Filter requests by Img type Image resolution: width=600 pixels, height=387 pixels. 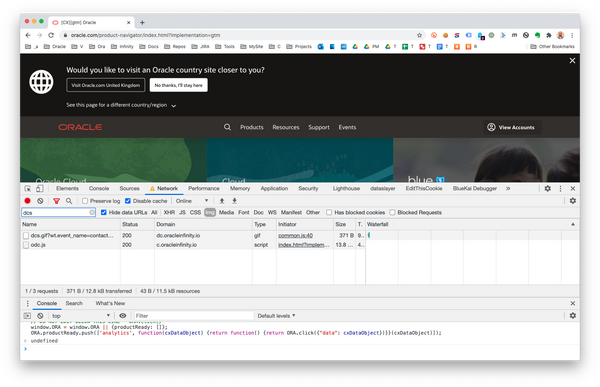point(210,212)
